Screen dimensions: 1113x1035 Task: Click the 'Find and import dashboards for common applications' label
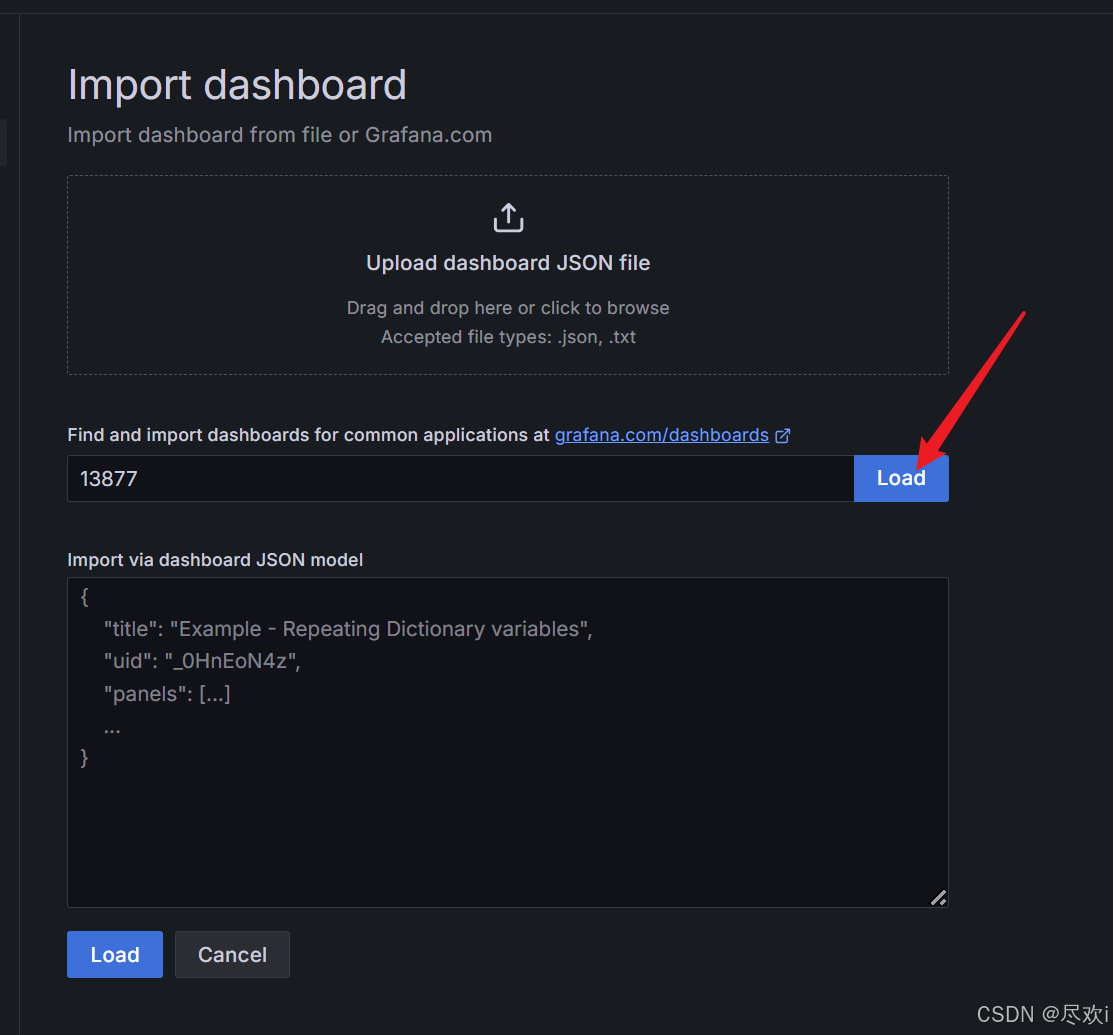308,435
